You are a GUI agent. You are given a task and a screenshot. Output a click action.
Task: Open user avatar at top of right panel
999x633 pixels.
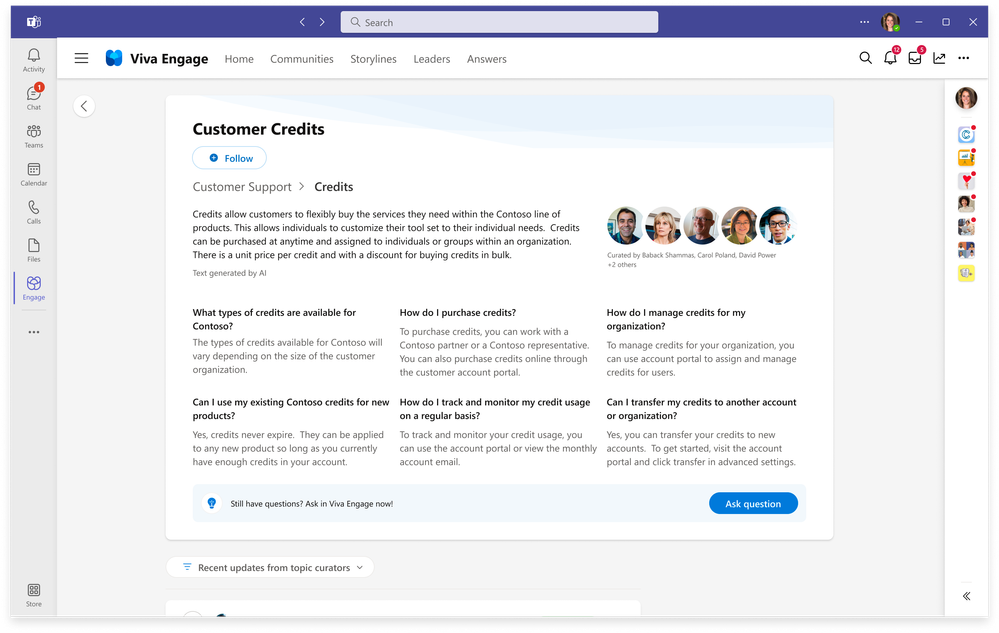[x=967, y=98]
